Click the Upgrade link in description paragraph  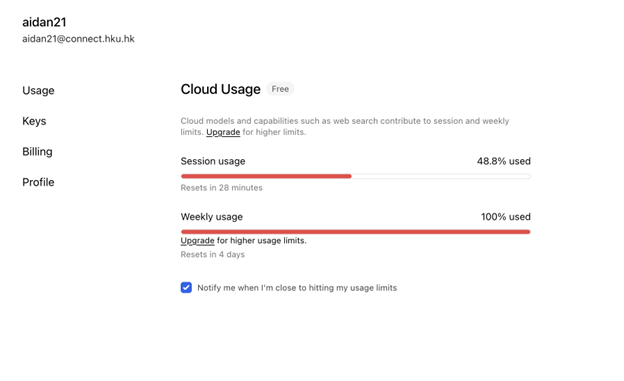click(x=223, y=132)
